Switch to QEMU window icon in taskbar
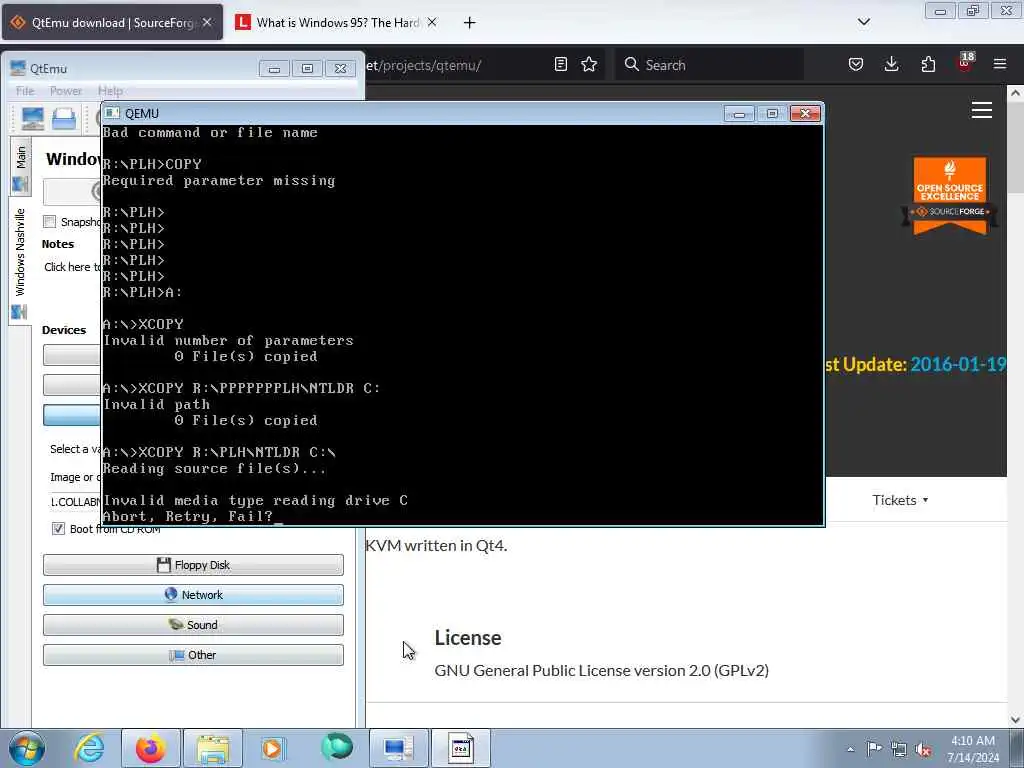Screen dimensions: 1024x768 pyautogui.click(x=461, y=748)
